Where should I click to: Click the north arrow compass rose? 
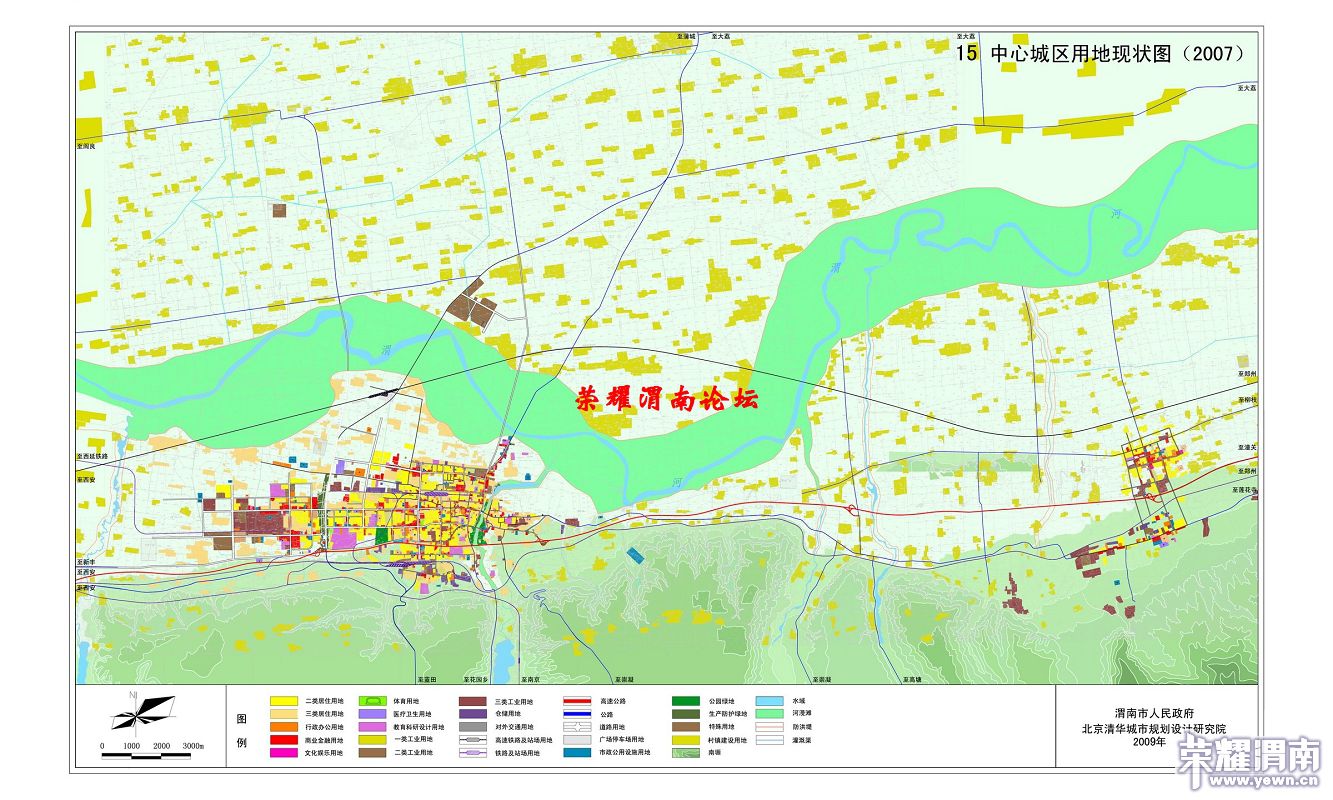point(142,711)
